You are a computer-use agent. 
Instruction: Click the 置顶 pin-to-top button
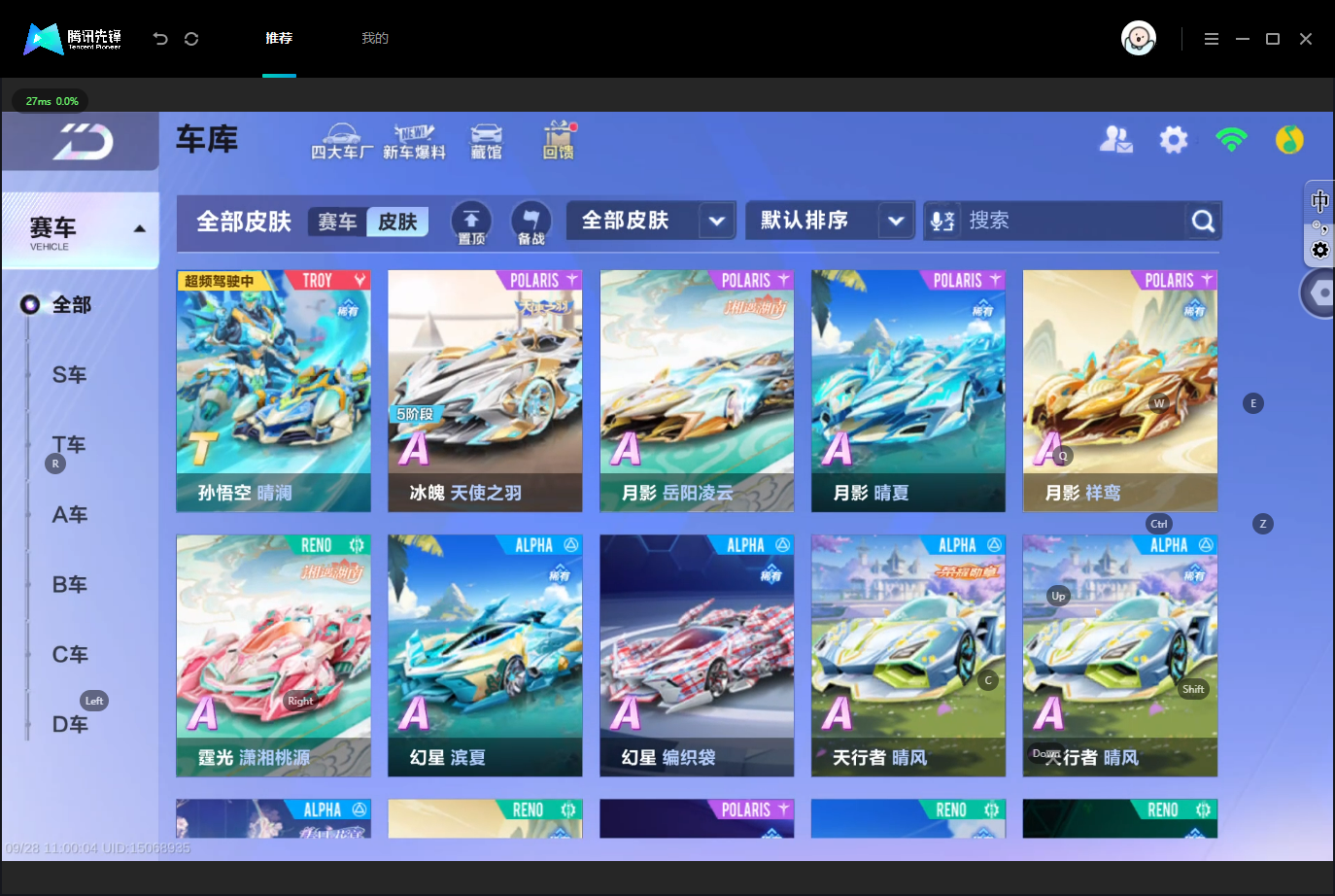pos(471,223)
